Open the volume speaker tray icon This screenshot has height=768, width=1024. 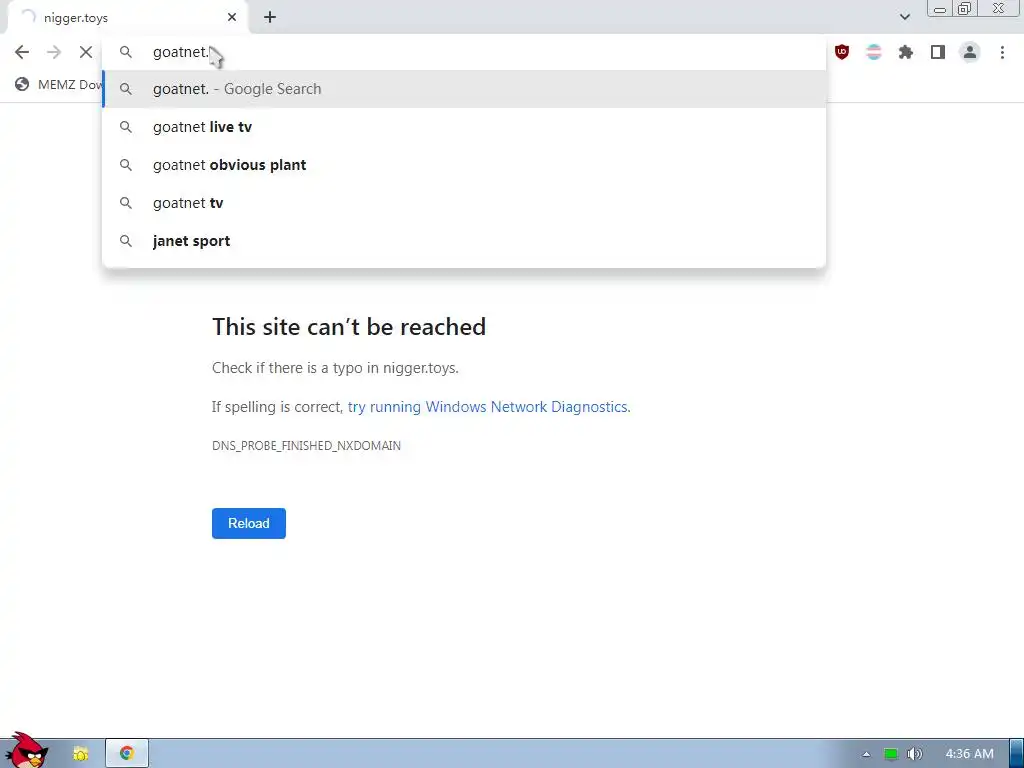click(x=915, y=754)
